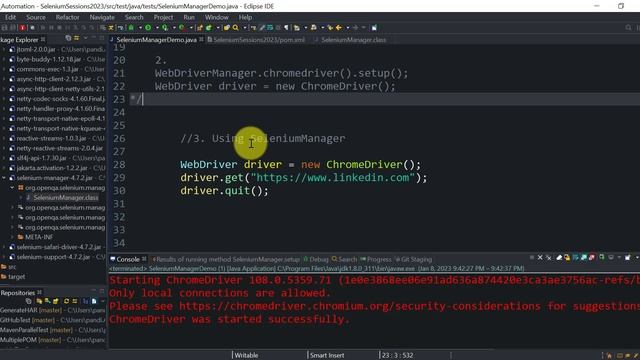
Task: Open the Project menu
Action: [x=163, y=17]
